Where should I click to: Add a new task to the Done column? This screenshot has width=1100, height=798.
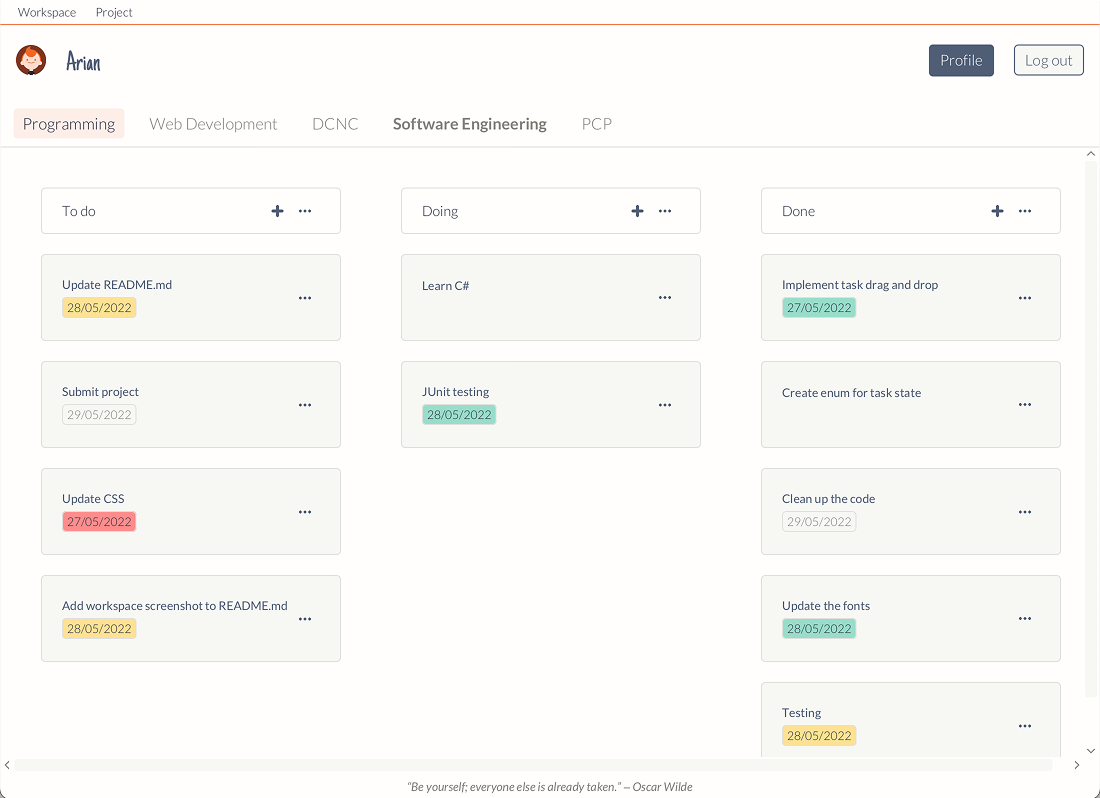[997, 211]
